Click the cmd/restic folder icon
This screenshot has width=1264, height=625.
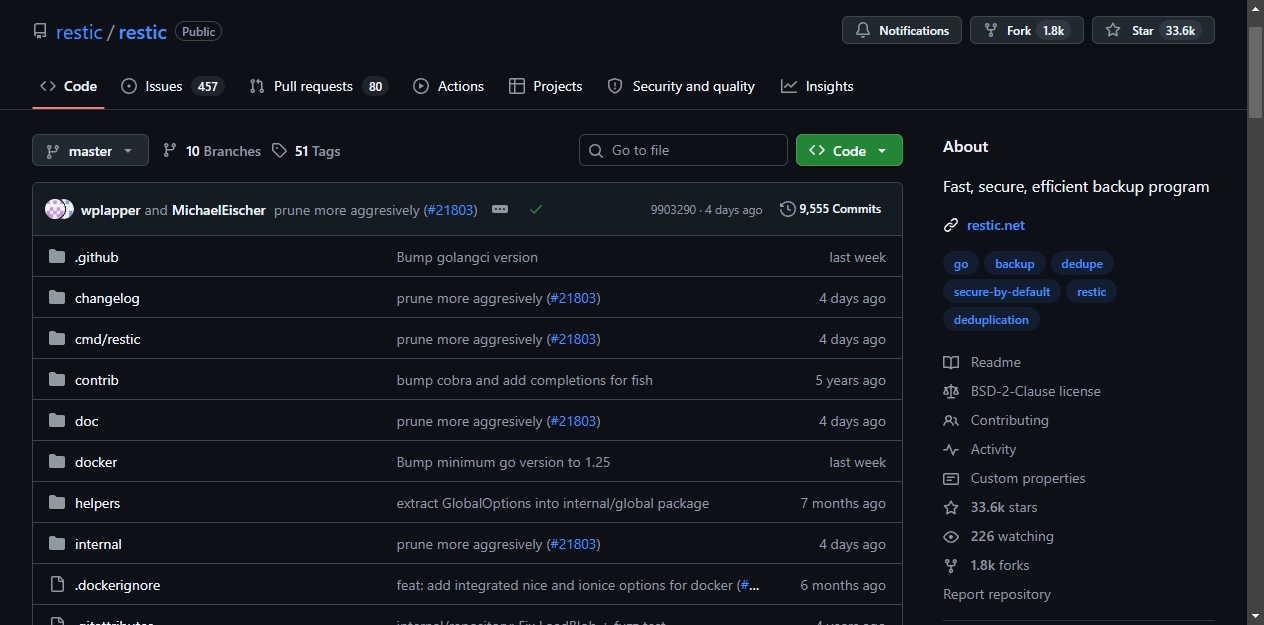[x=56, y=339]
